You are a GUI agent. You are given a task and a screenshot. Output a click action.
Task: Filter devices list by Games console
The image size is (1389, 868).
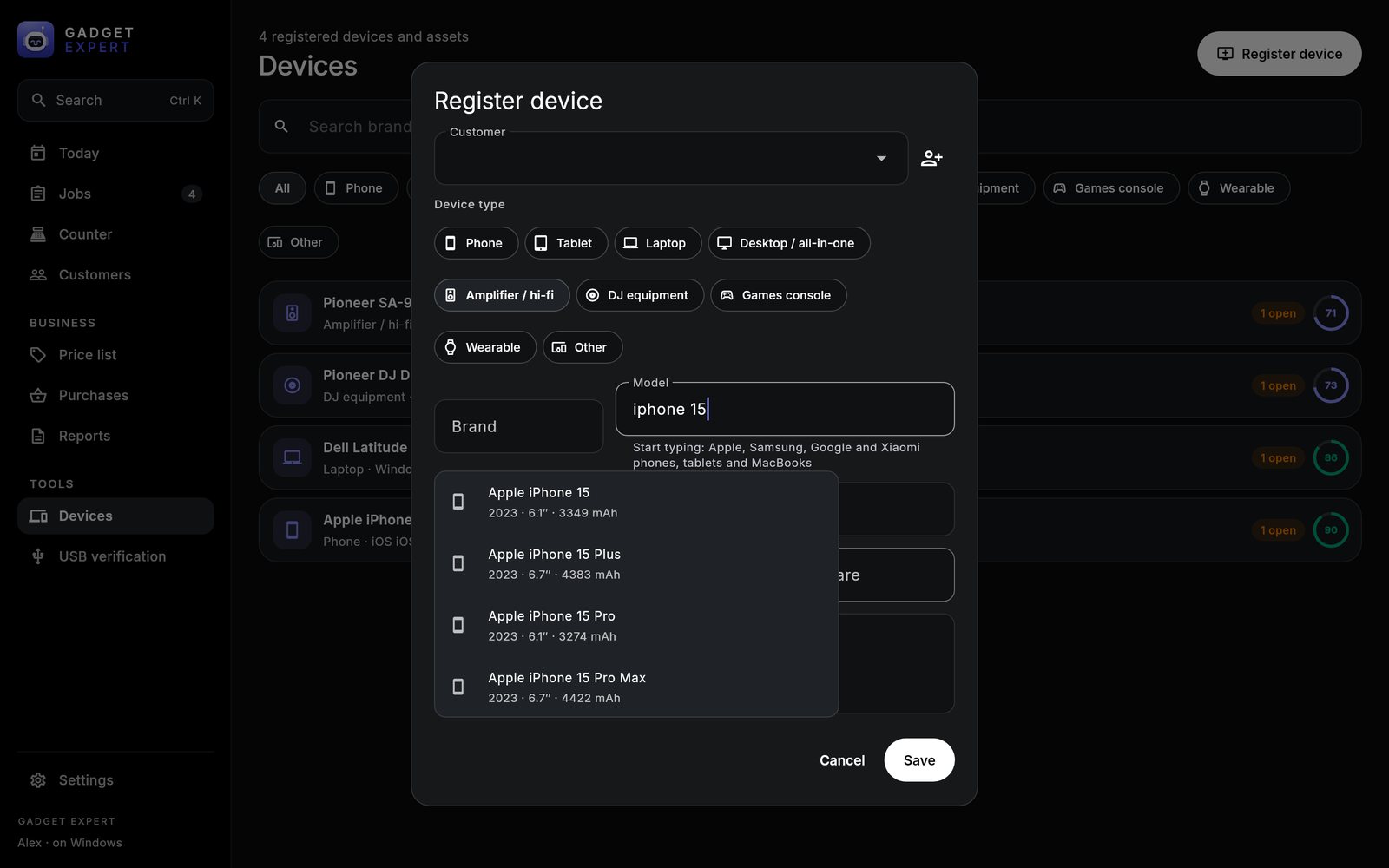click(x=1111, y=188)
